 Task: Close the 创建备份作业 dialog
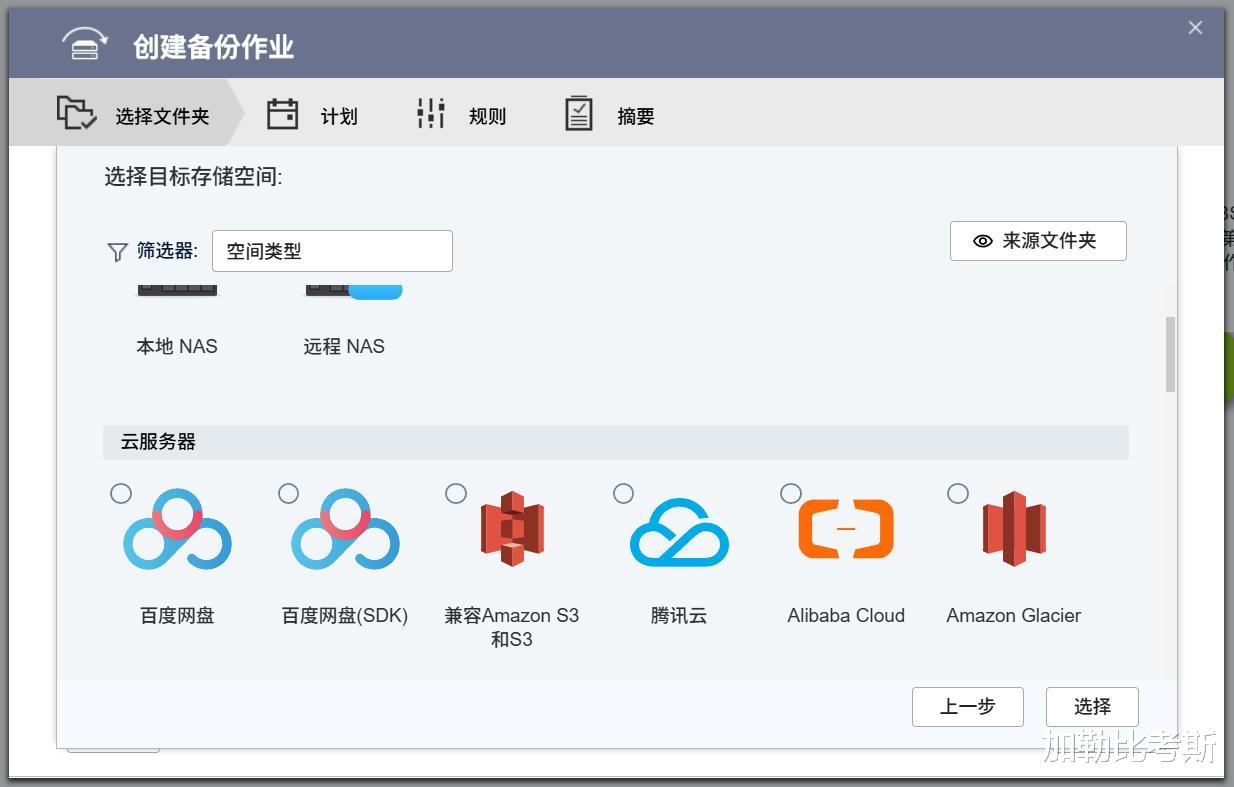tap(1195, 28)
